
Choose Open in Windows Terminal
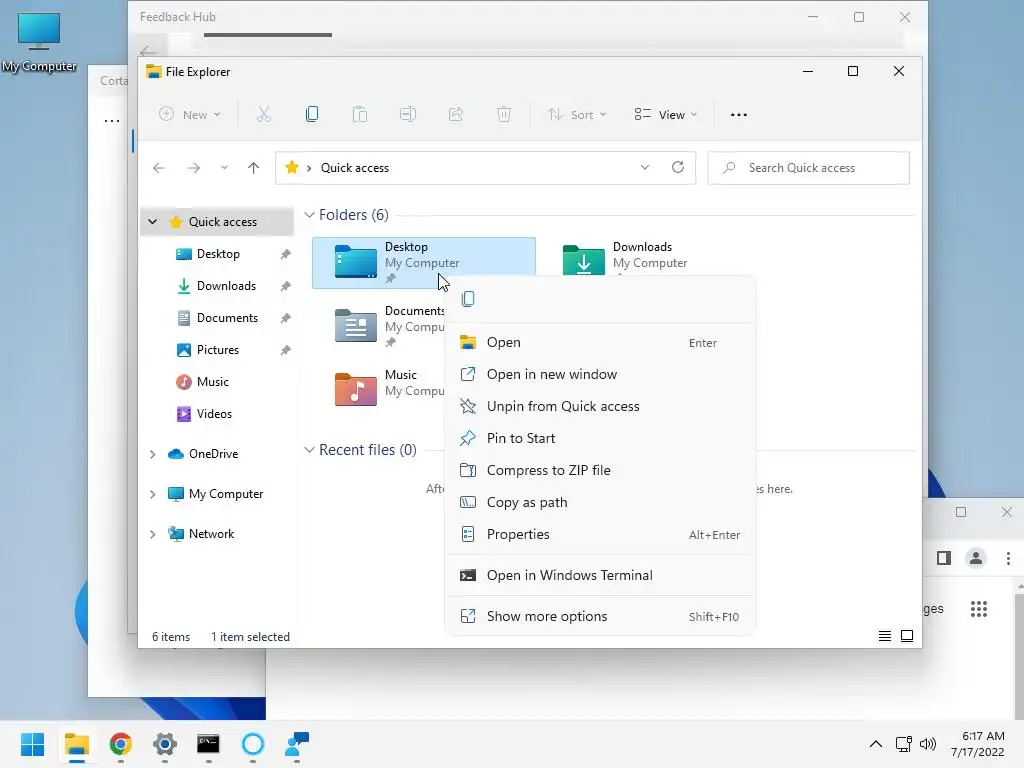600,575
